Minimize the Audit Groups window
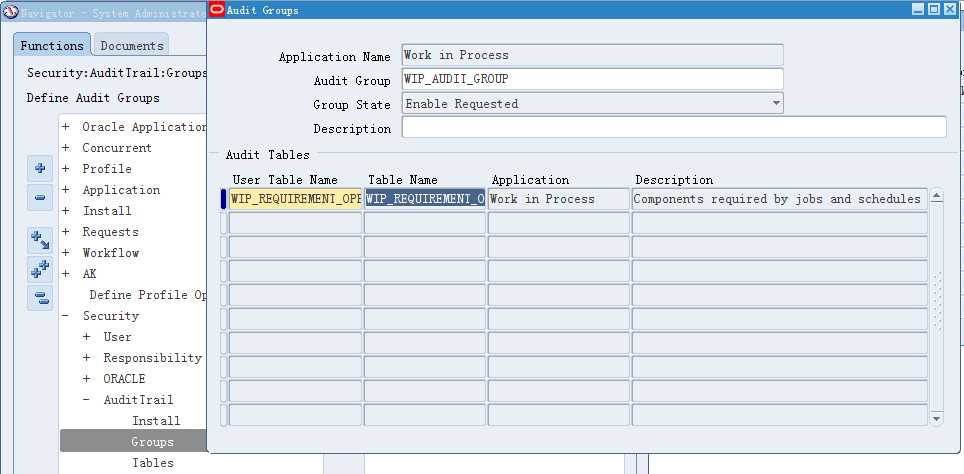Image resolution: width=964 pixels, height=474 pixels. point(919,9)
